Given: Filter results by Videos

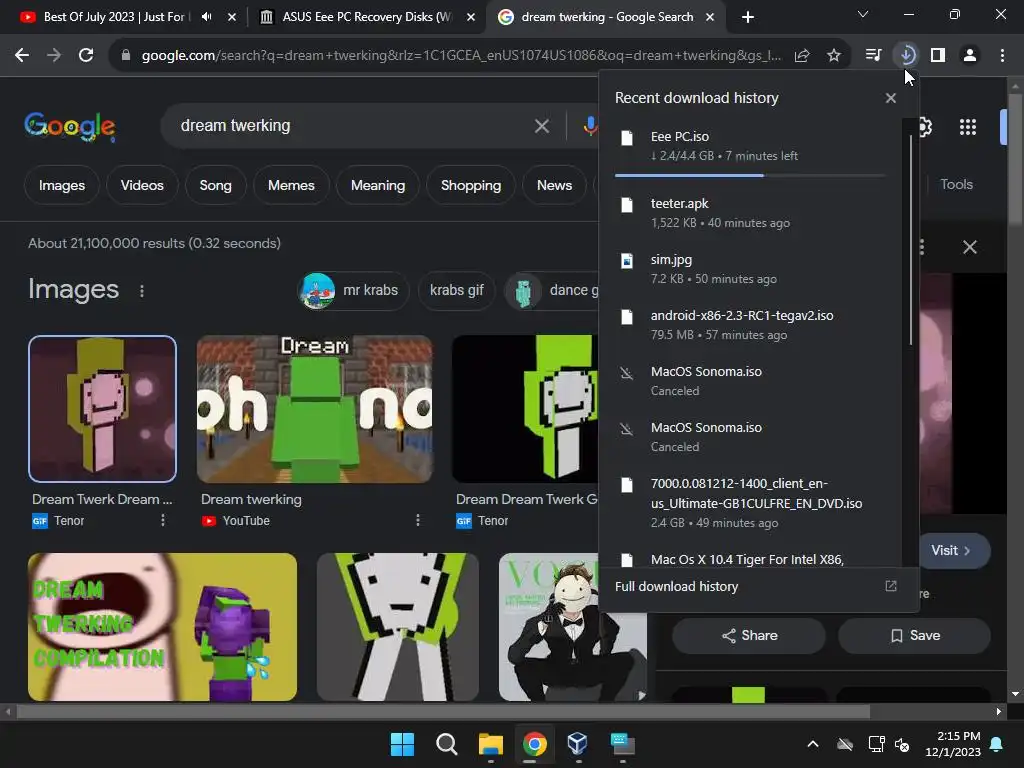Looking at the screenshot, I should point(142,185).
